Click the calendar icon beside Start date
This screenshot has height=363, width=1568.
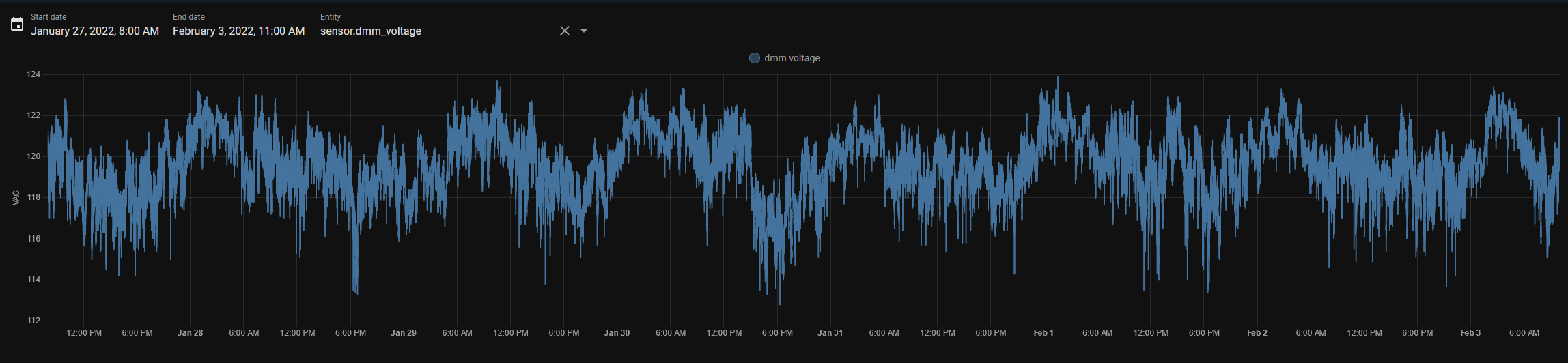[x=17, y=25]
